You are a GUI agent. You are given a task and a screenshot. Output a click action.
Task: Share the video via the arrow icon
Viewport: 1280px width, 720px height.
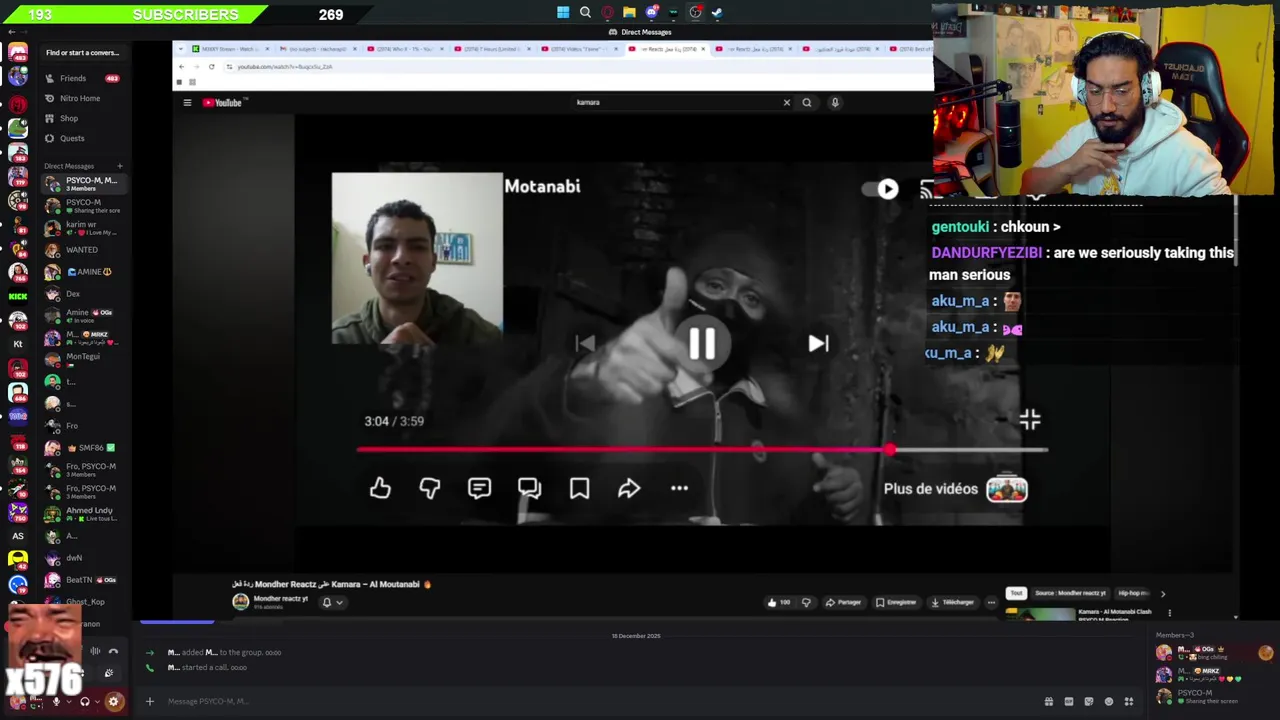coord(629,488)
